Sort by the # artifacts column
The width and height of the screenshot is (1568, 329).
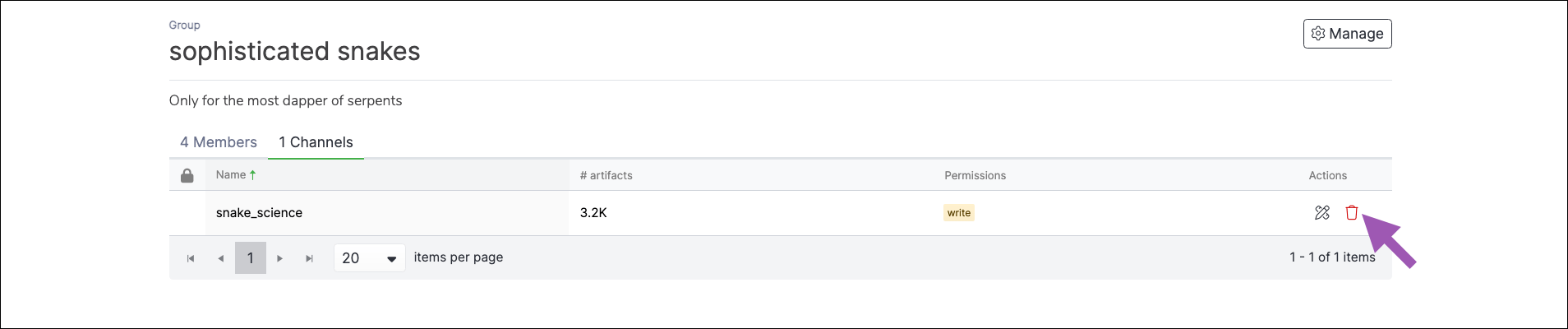pyautogui.click(x=606, y=175)
